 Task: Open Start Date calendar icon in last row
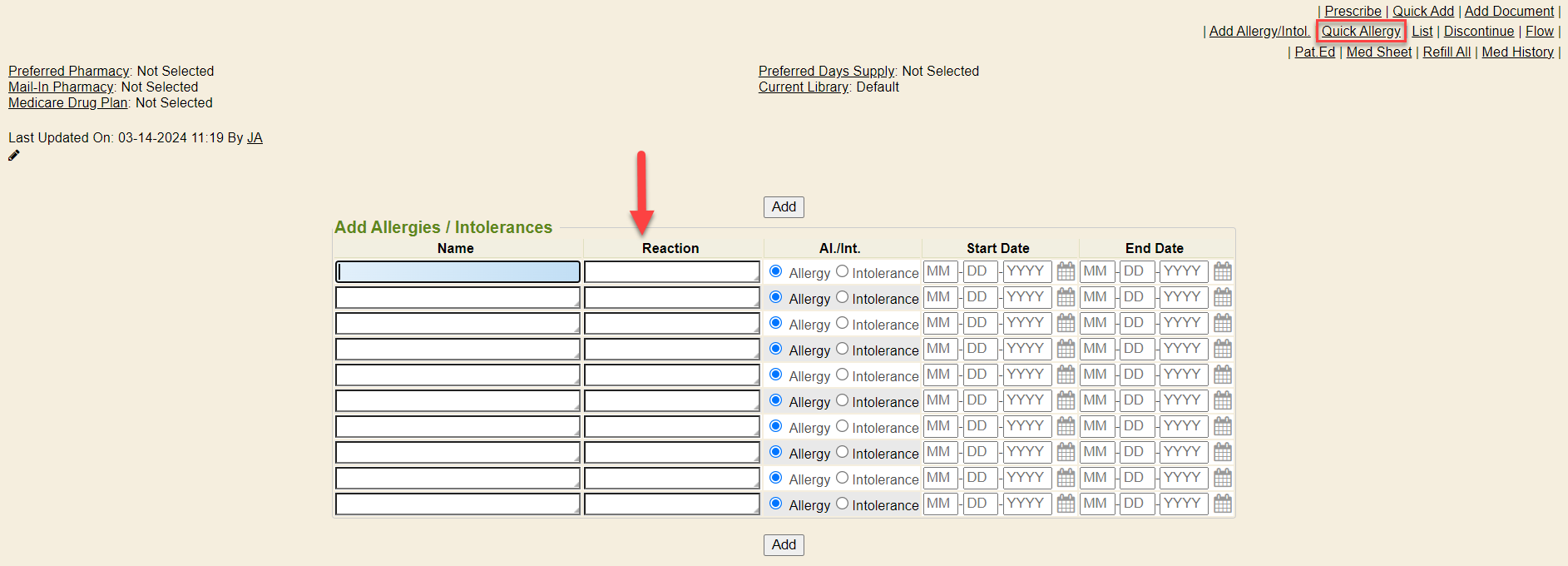click(x=1066, y=504)
